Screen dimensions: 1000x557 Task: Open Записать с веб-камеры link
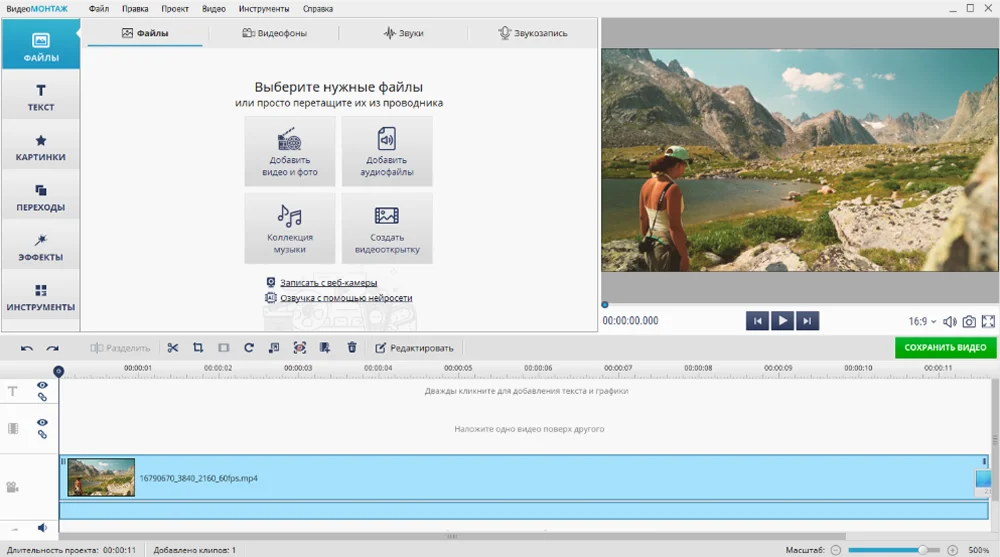328,283
